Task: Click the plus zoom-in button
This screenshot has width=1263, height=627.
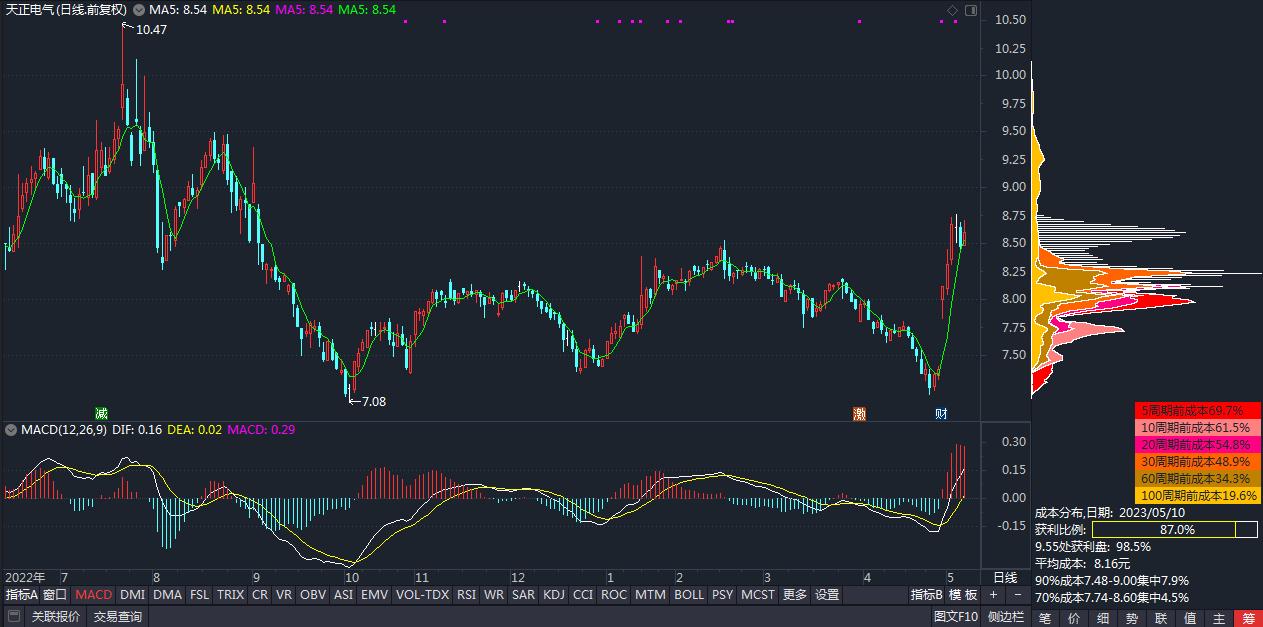Action: (x=993, y=594)
